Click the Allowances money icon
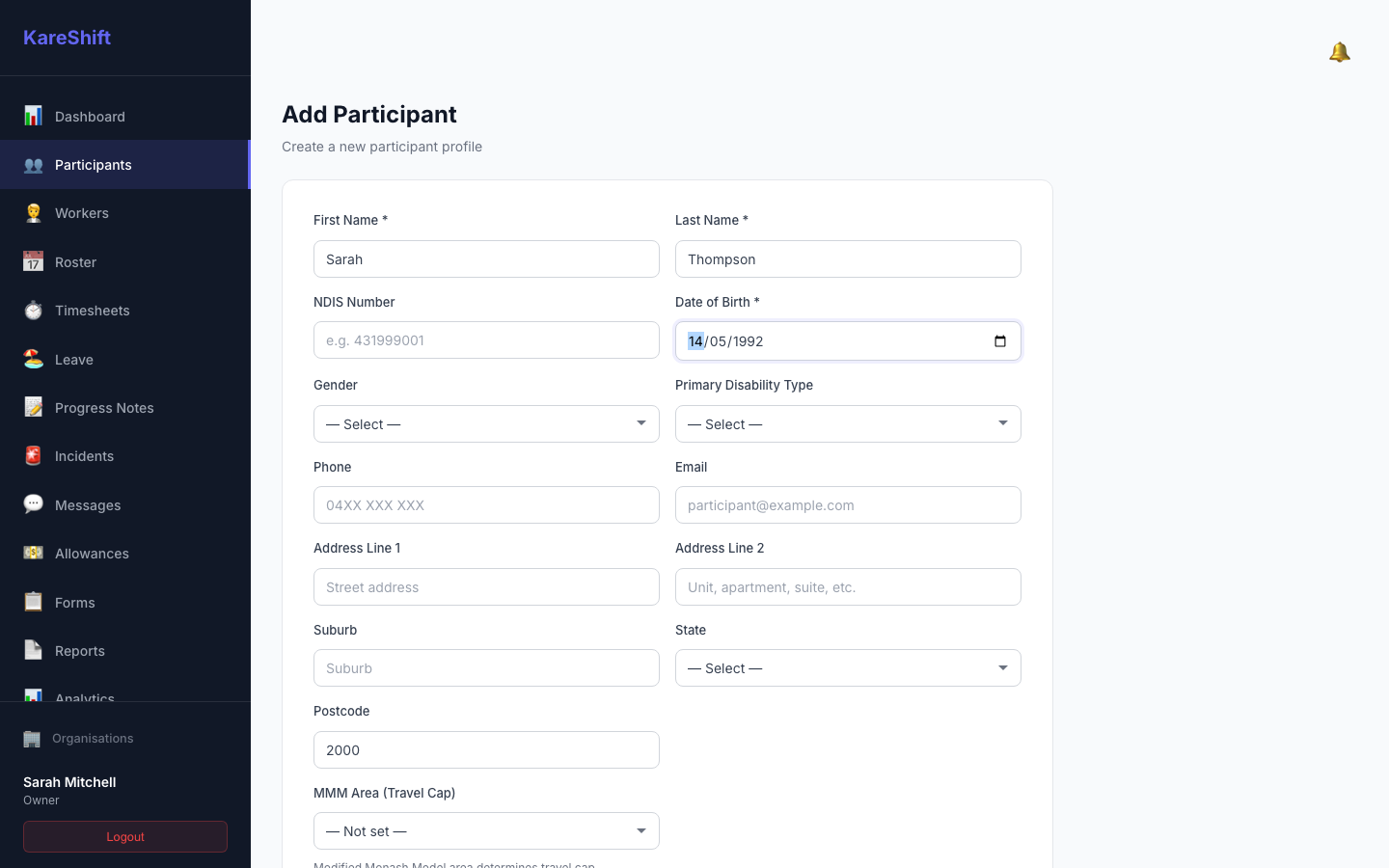 33,553
